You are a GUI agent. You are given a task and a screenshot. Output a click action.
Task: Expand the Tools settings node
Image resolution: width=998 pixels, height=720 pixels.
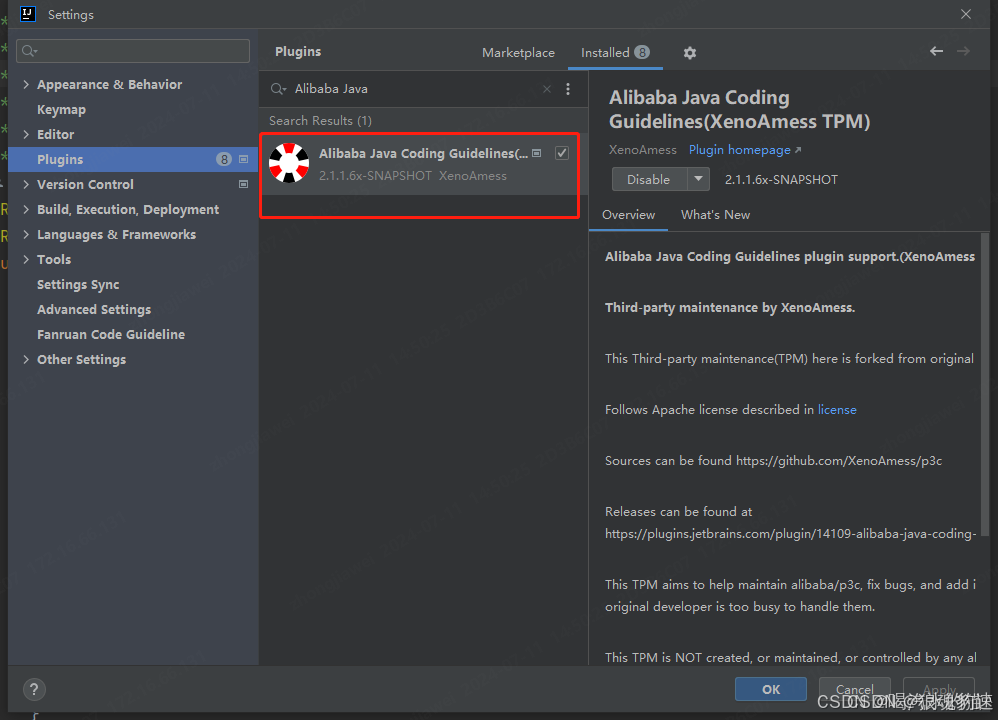point(26,259)
